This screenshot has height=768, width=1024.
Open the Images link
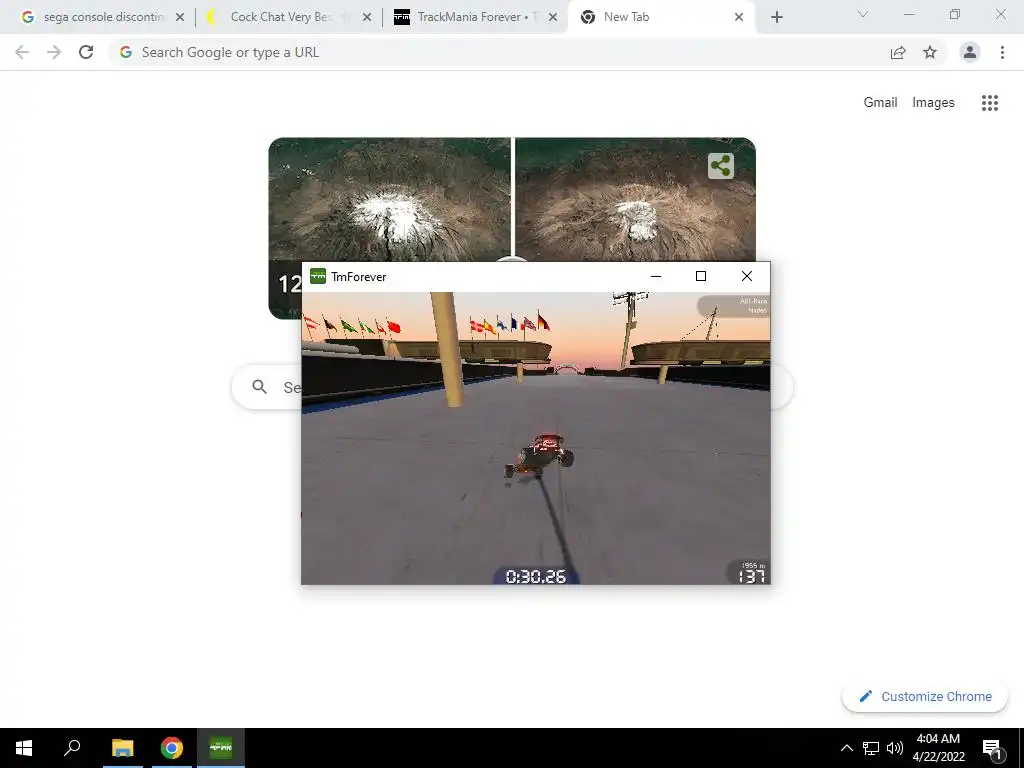pos(933,103)
